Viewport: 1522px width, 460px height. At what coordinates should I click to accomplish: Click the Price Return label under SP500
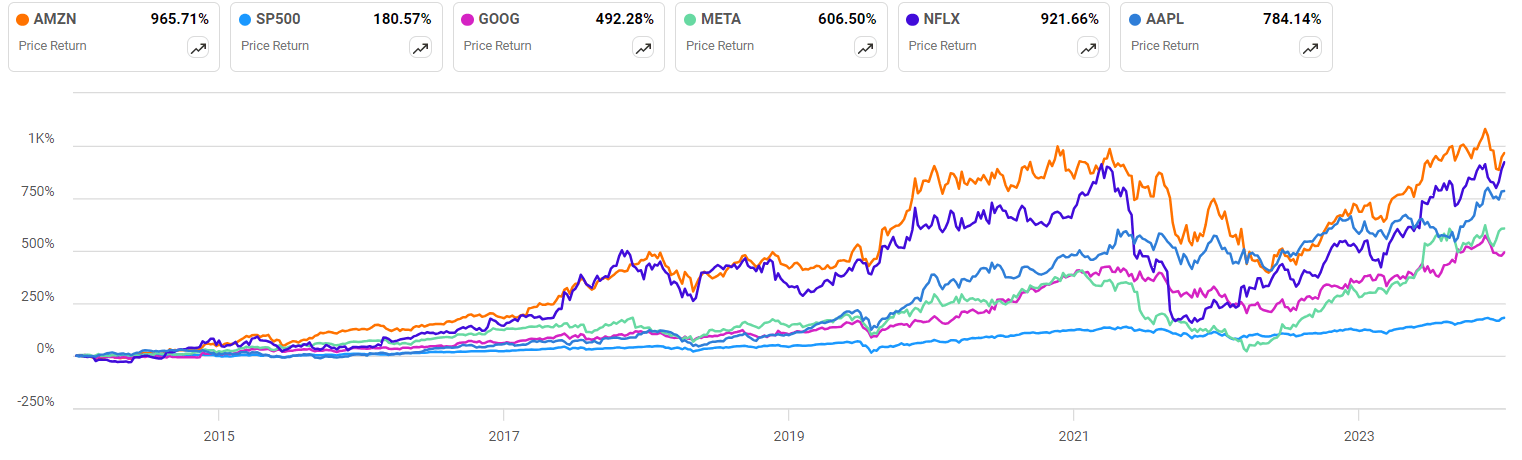tap(275, 45)
